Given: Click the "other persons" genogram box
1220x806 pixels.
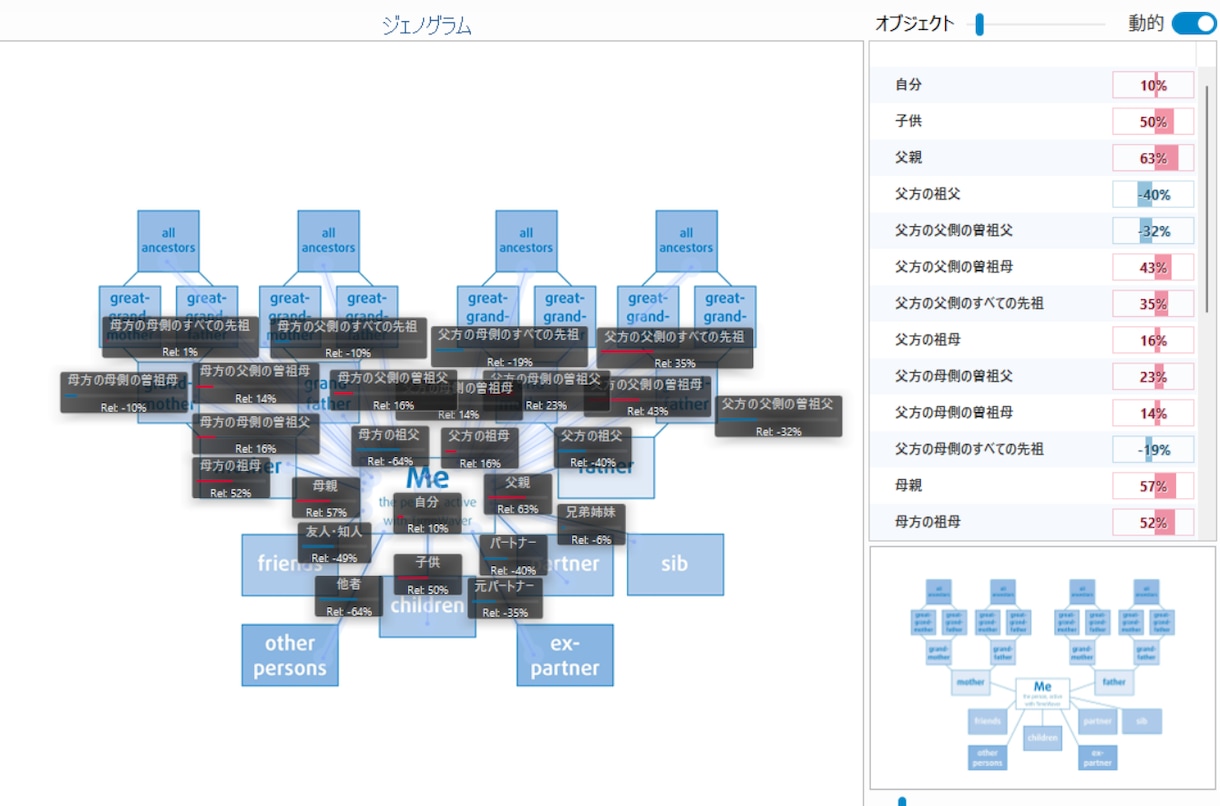Looking at the screenshot, I should pyautogui.click(x=290, y=655).
